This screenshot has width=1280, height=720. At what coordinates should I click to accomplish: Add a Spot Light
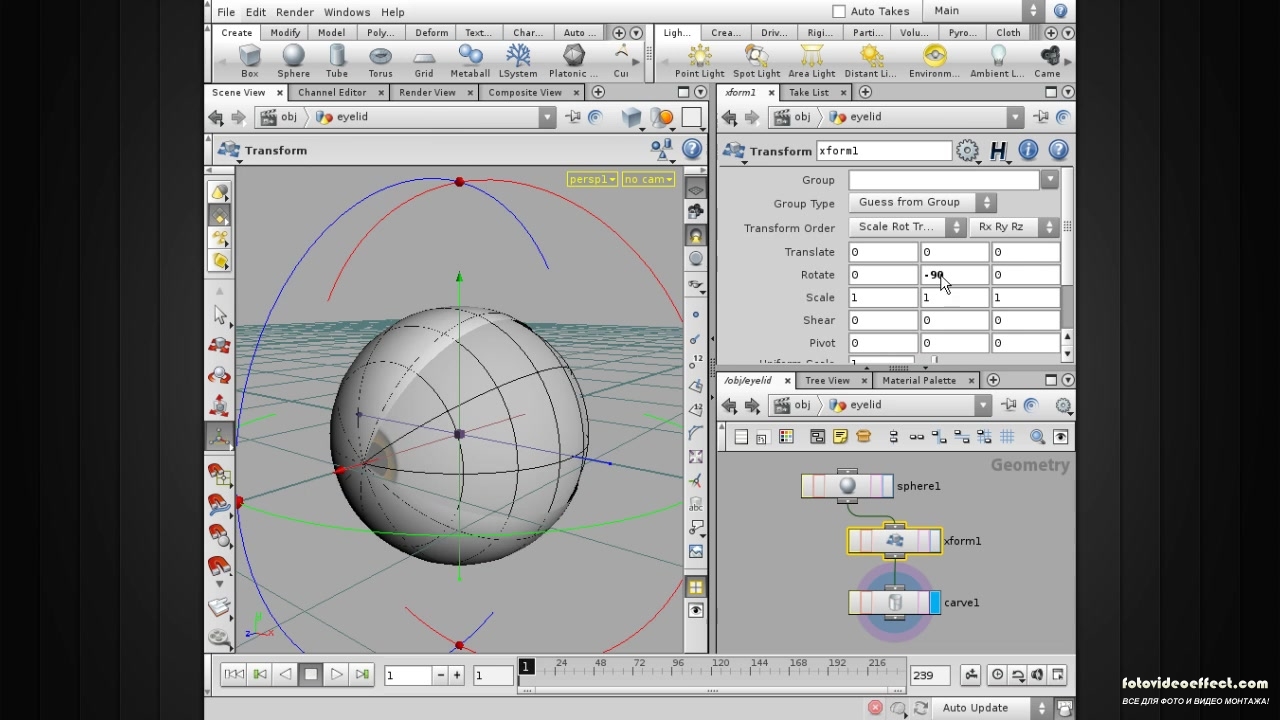[x=756, y=61]
